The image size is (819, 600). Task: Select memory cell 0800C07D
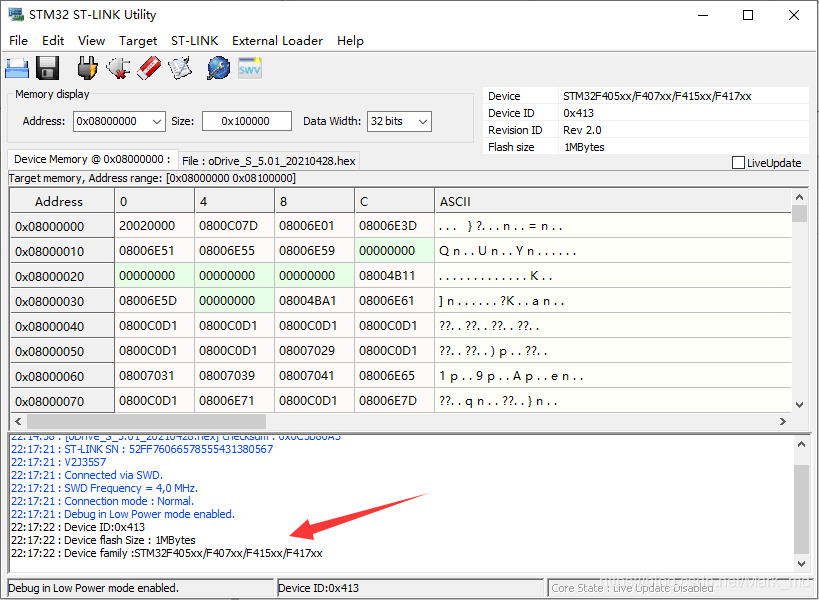228,226
